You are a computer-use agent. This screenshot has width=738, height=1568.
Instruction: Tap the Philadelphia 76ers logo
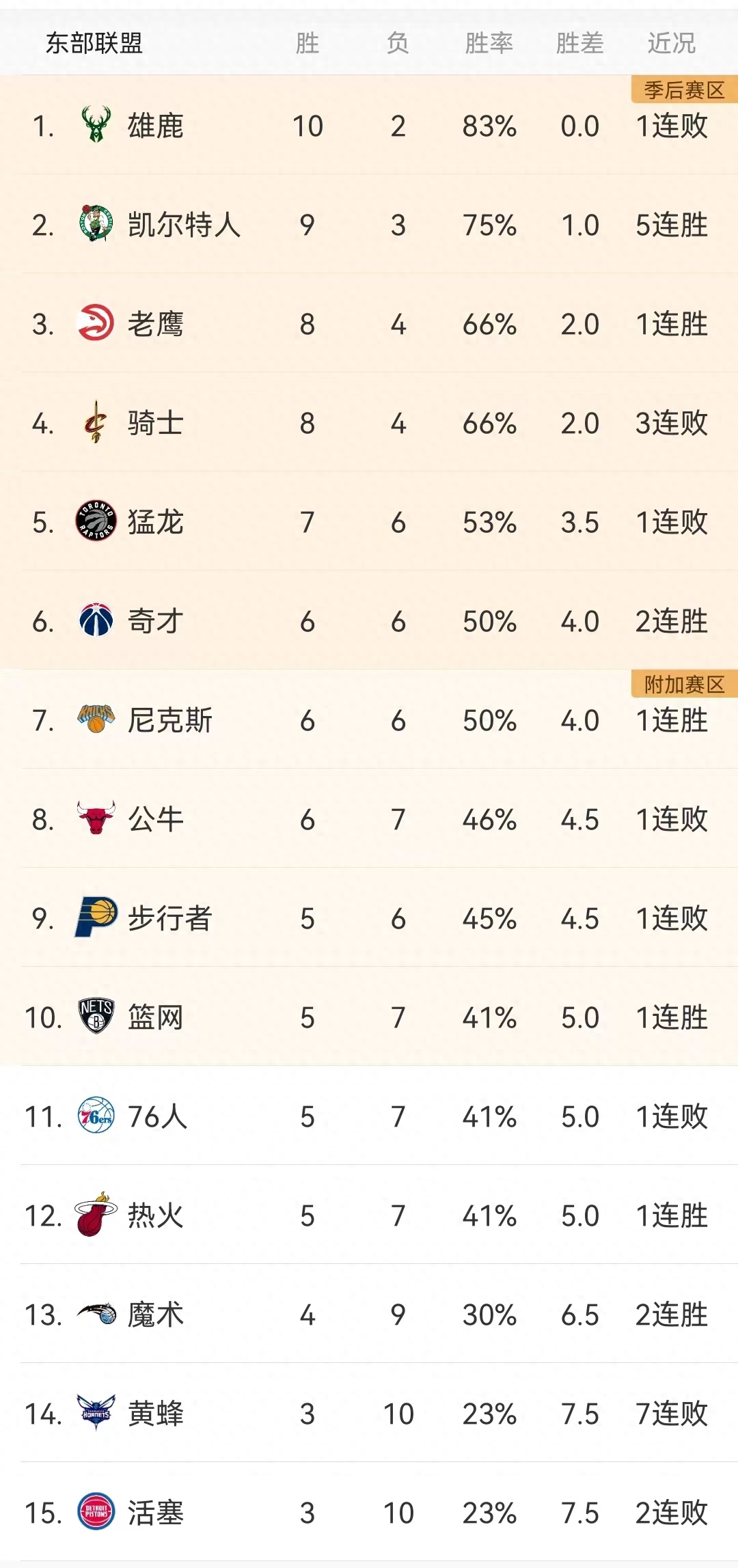tap(96, 1116)
